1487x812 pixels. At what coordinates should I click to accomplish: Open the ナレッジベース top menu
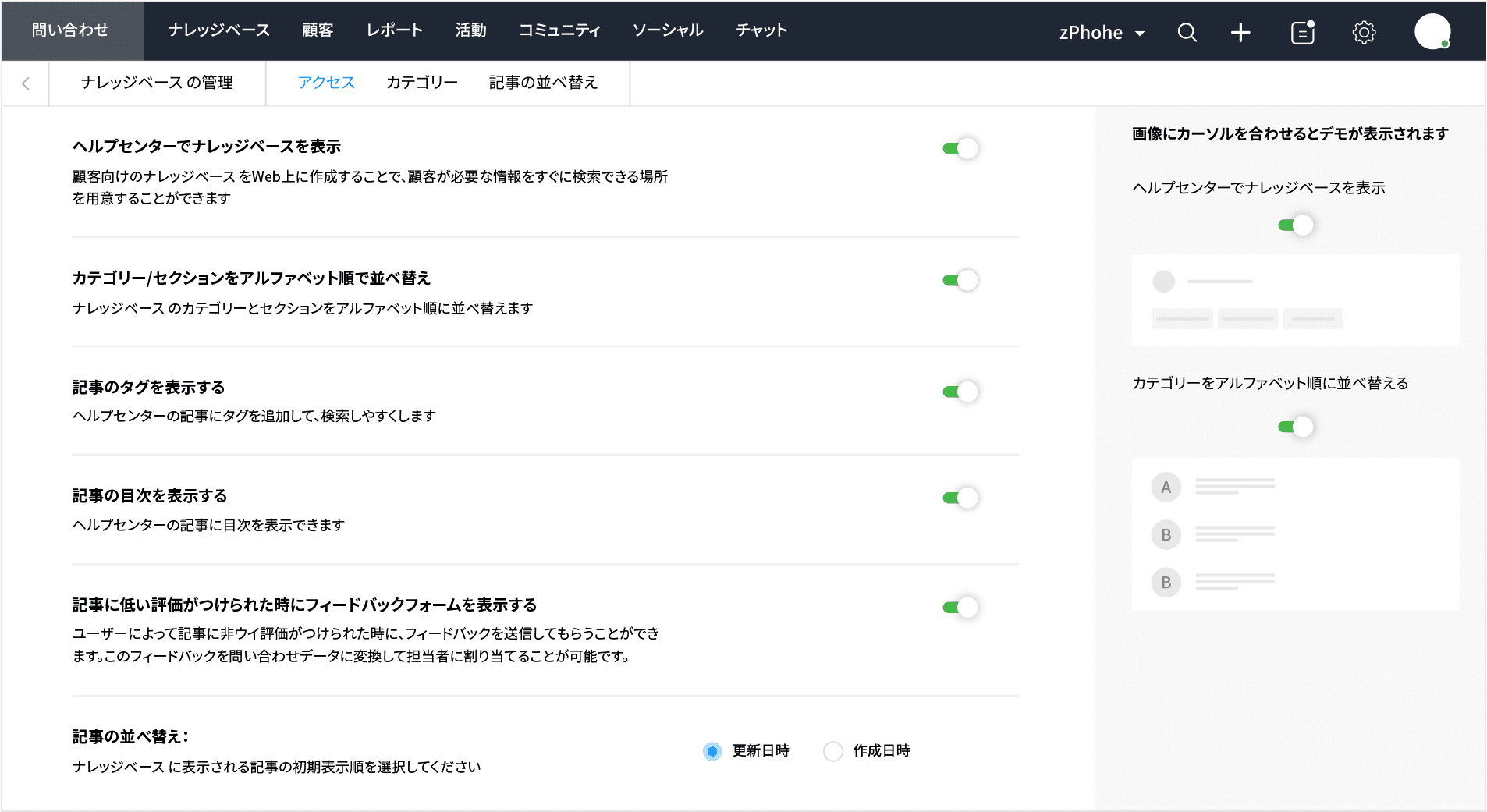coord(218,30)
